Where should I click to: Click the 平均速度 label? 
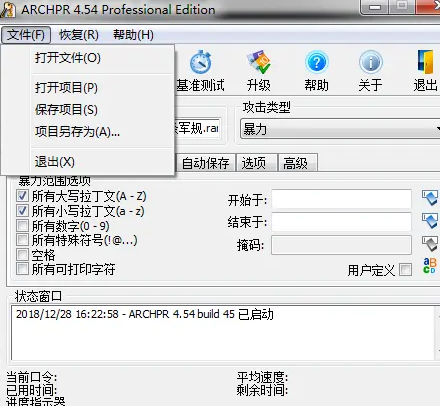click(262, 377)
